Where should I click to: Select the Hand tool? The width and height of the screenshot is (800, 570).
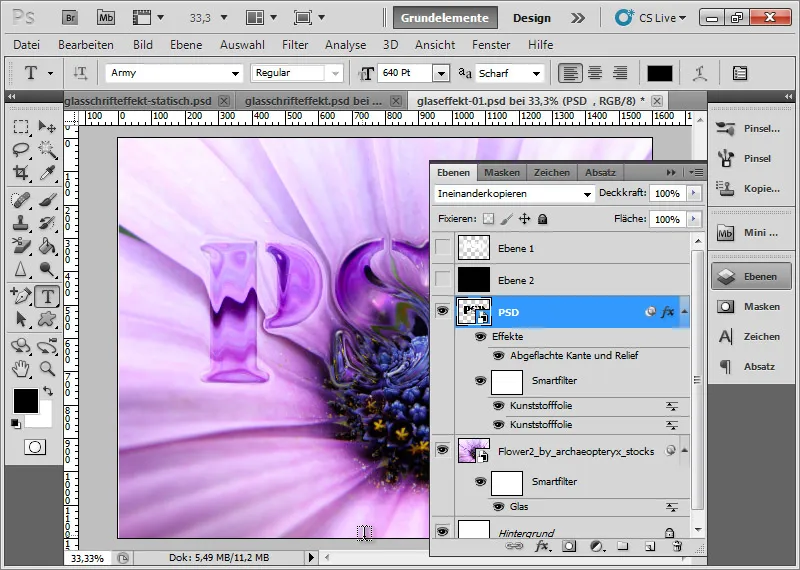coord(21,368)
